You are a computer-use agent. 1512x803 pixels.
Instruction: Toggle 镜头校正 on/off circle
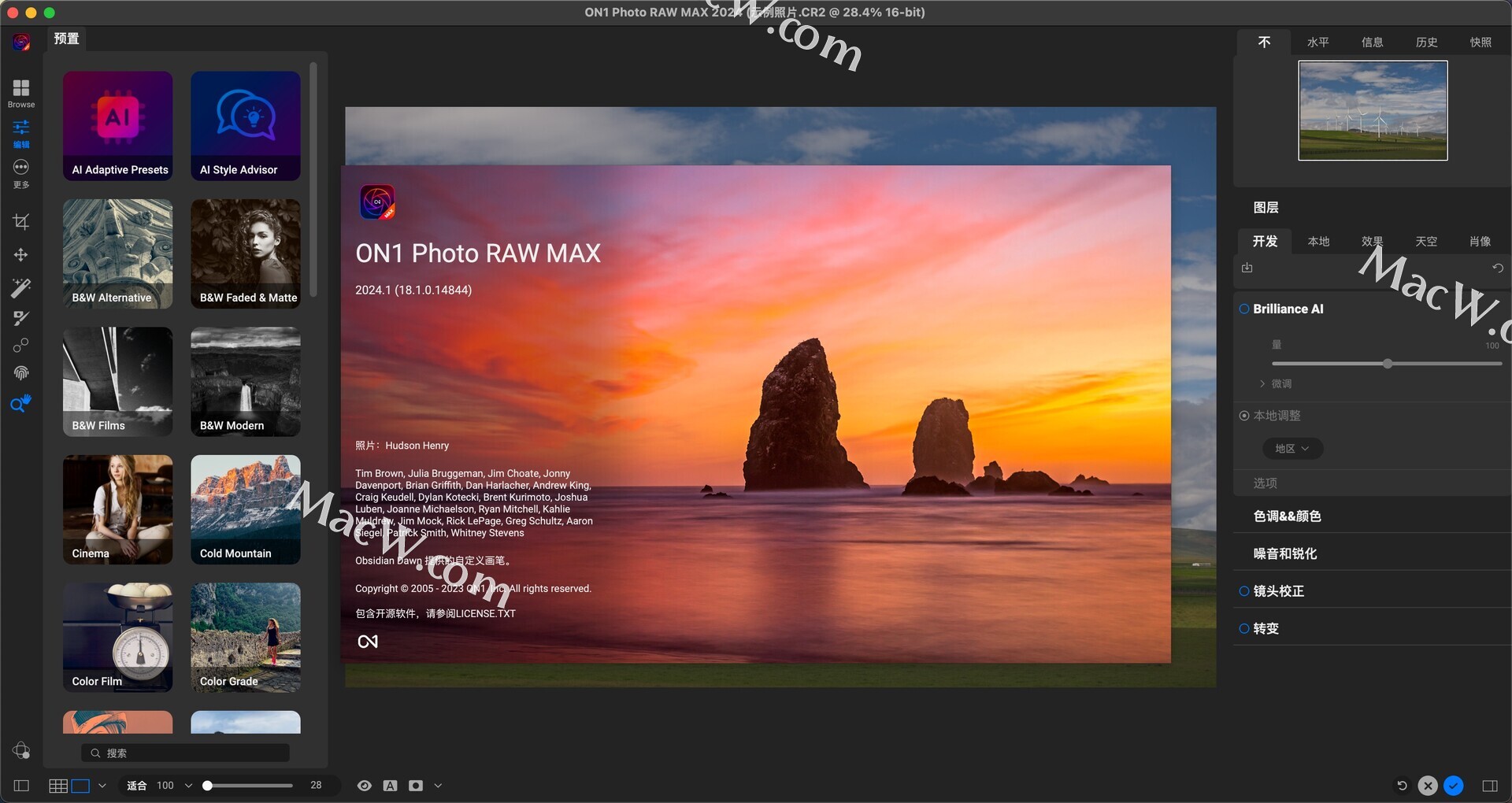tap(1244, 591)
